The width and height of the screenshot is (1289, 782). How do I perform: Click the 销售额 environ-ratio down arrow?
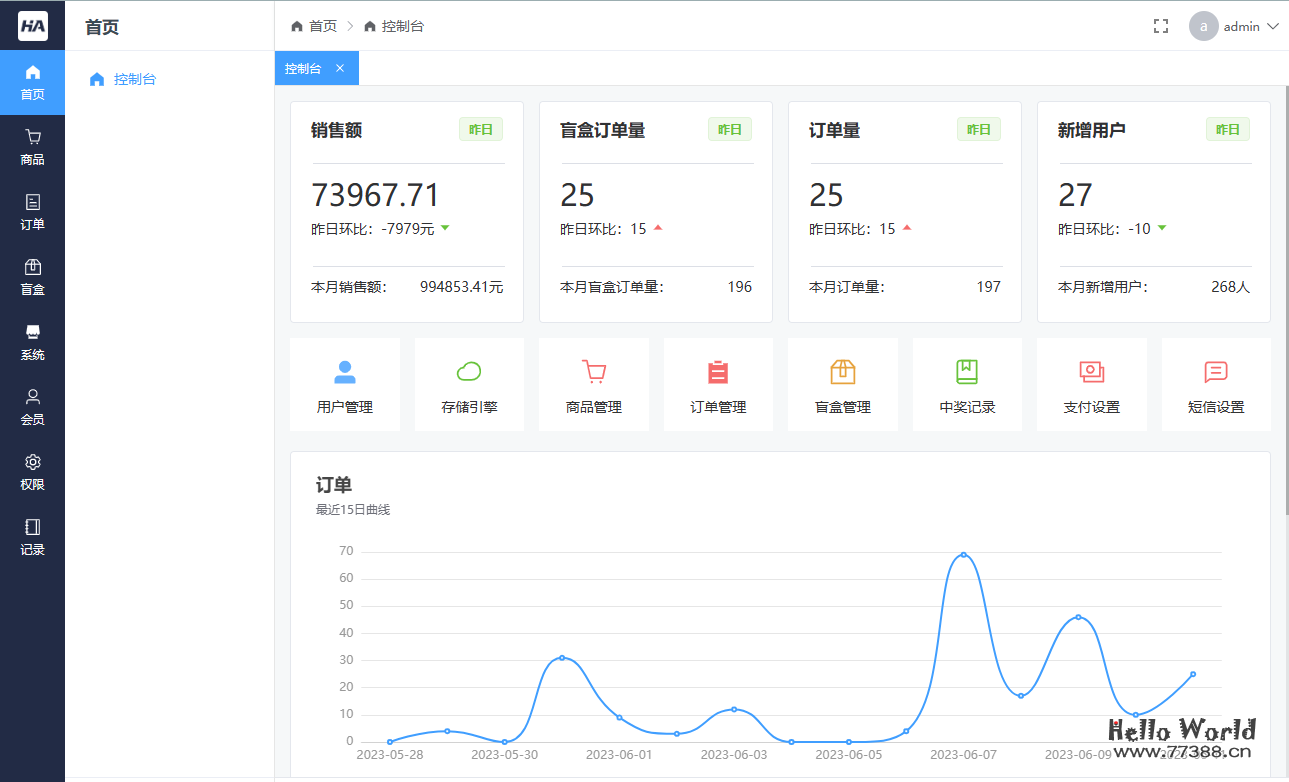445,228
